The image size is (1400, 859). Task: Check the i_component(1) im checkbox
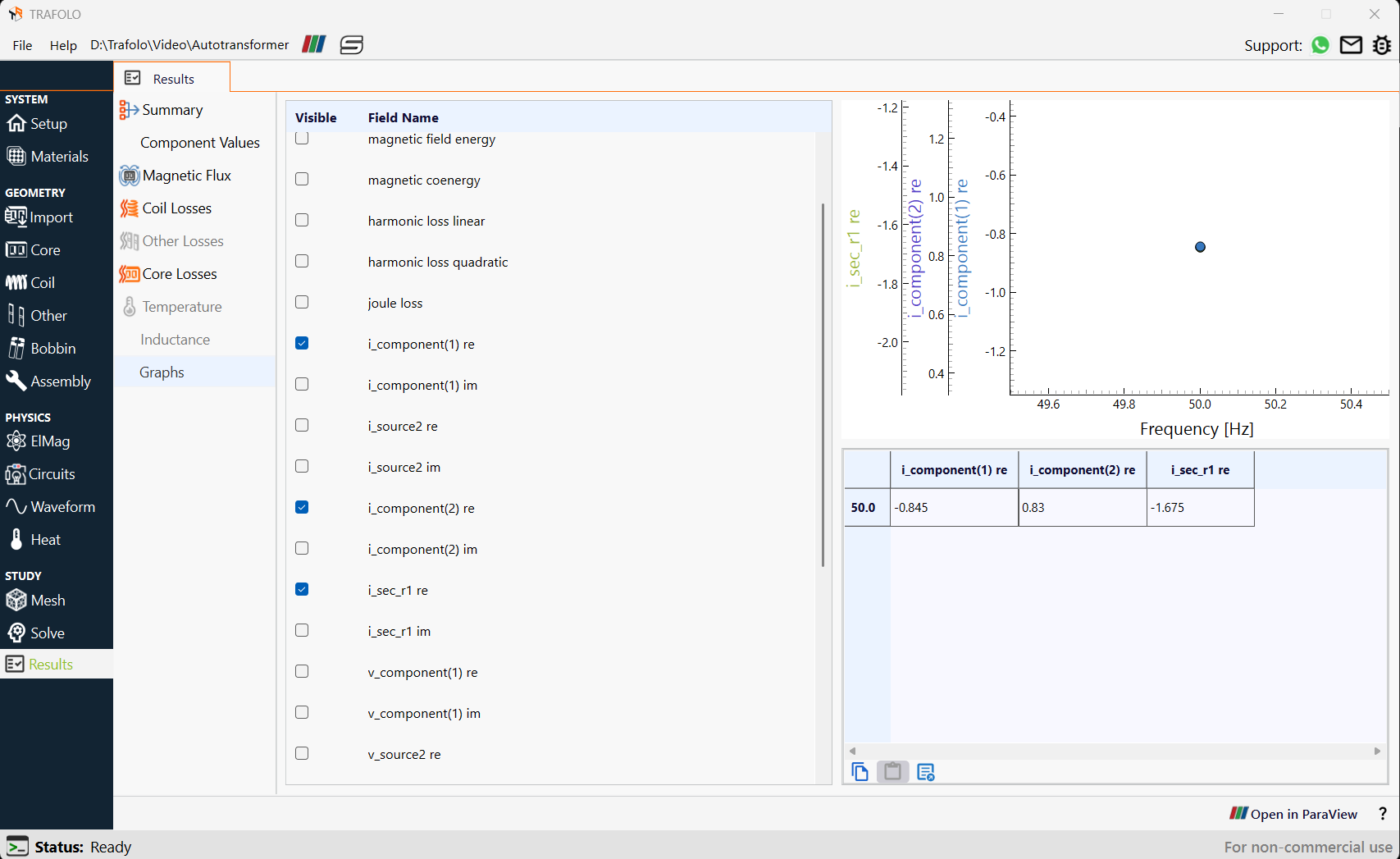point(302,384)
